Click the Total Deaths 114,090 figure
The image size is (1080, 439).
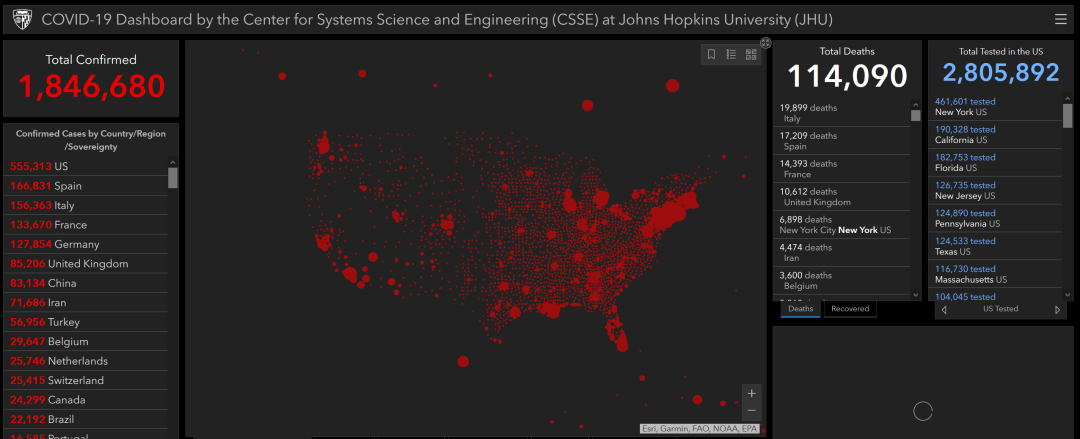(x=847, y=76)
